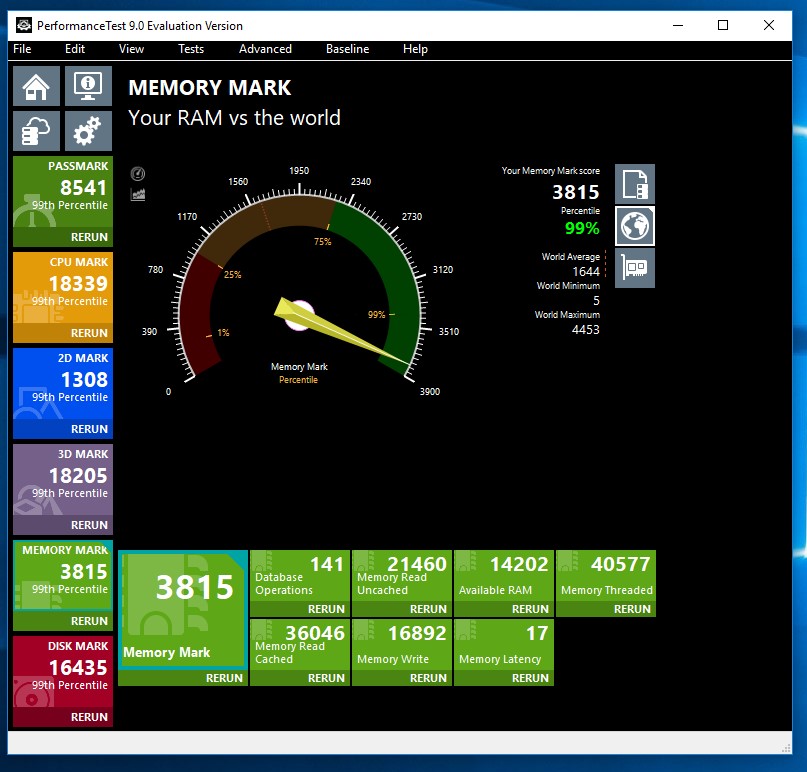
Task: Select the sidebar Memory Mark 3815 tile
Action: tap(63, 575)
